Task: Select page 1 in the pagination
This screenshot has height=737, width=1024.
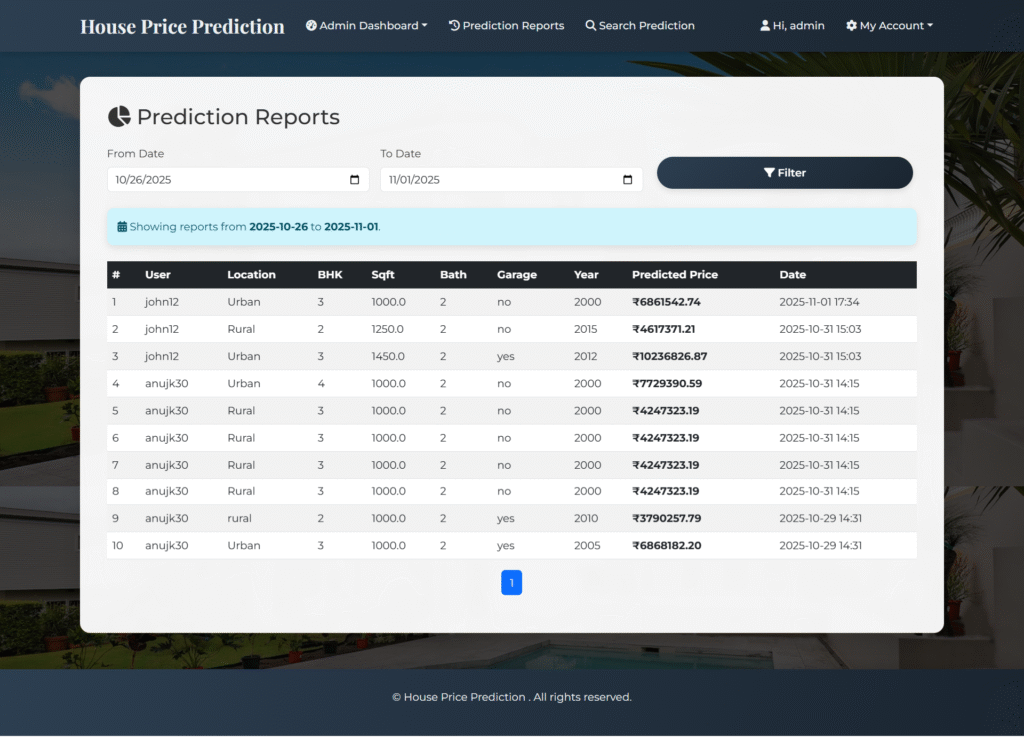Action: 511,582
